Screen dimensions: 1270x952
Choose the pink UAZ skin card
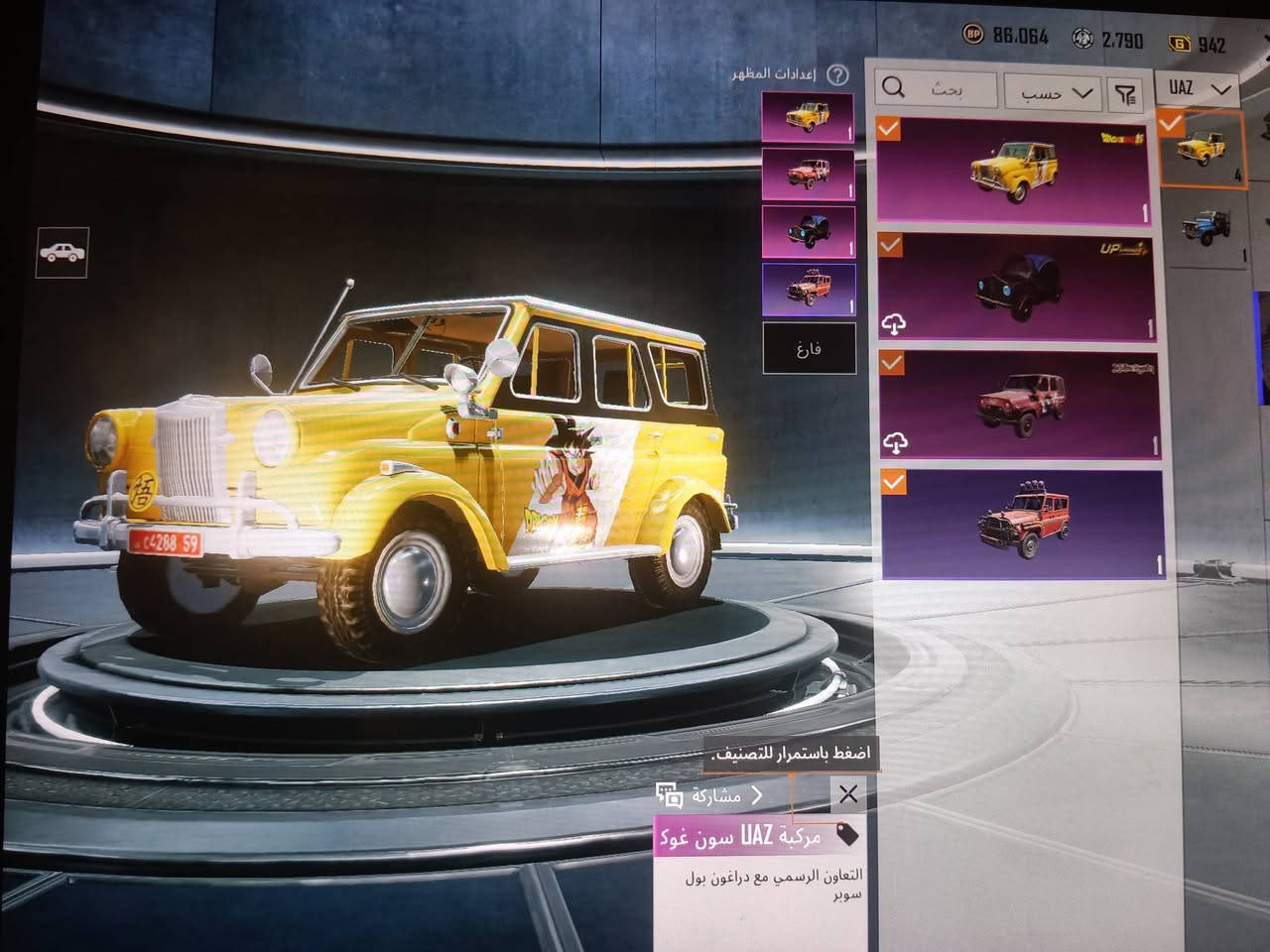click(x=1019, y=404)
